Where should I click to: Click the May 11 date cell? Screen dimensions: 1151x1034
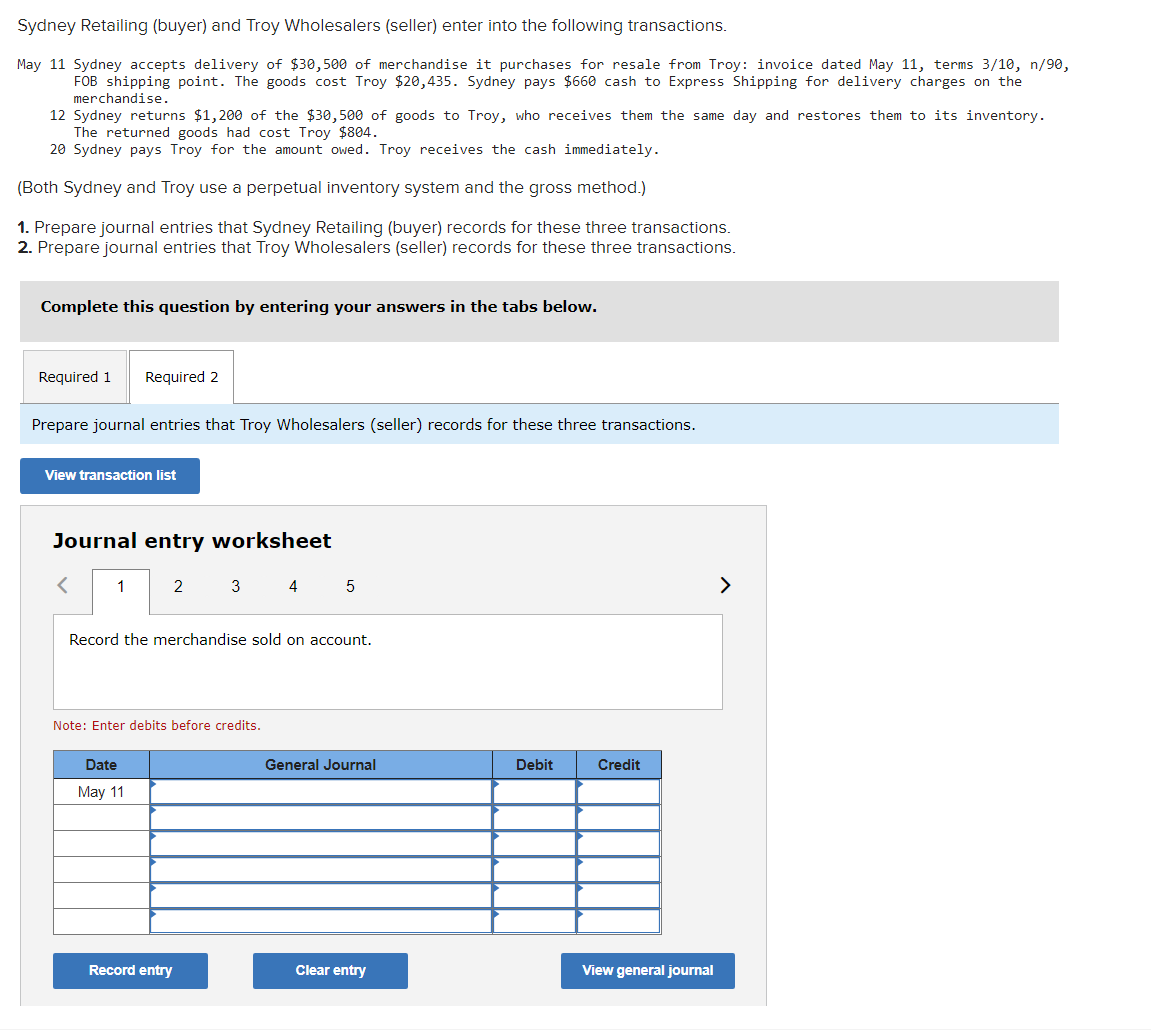101,793
